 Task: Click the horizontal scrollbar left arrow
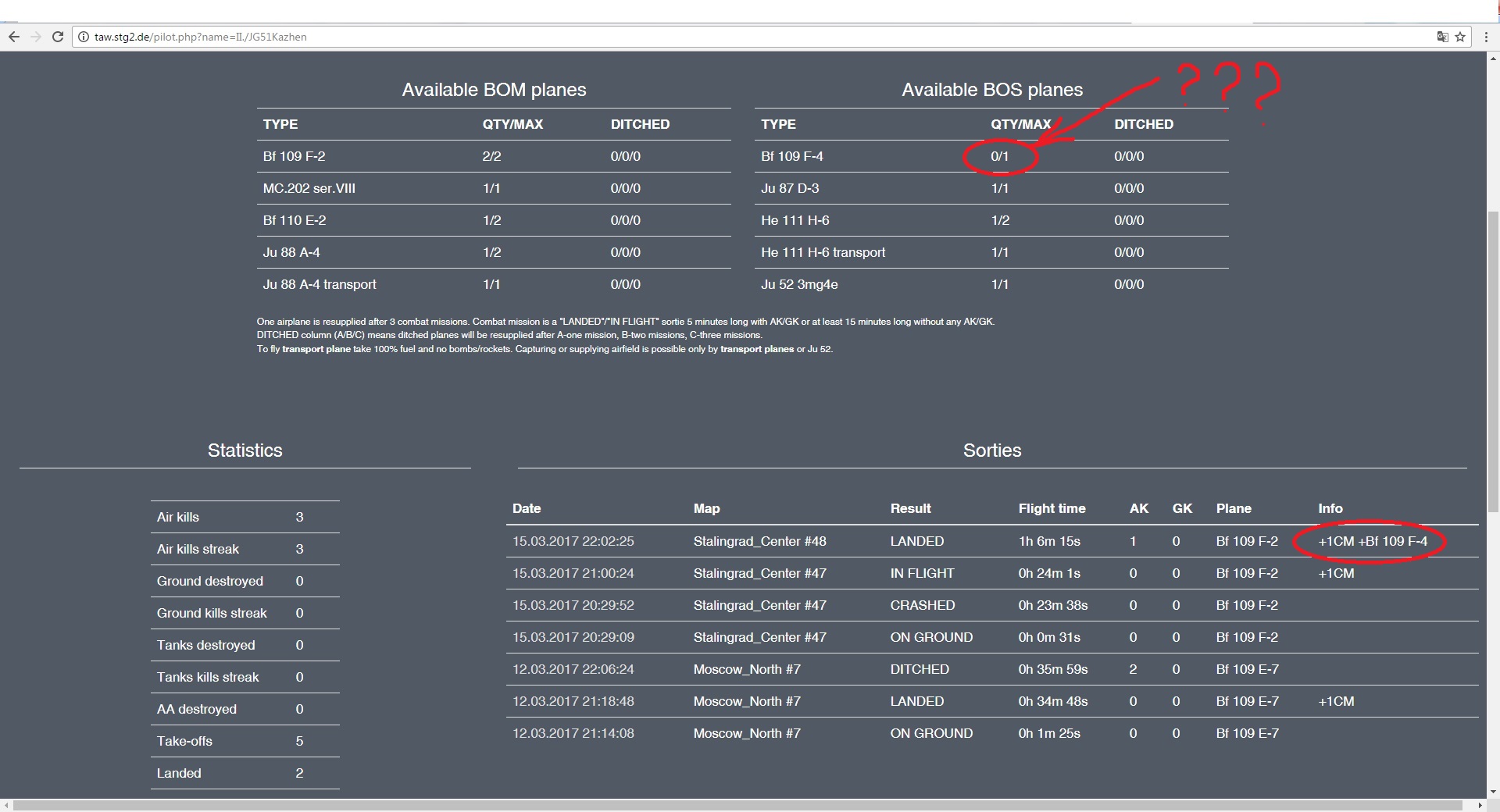click(7, 805)
